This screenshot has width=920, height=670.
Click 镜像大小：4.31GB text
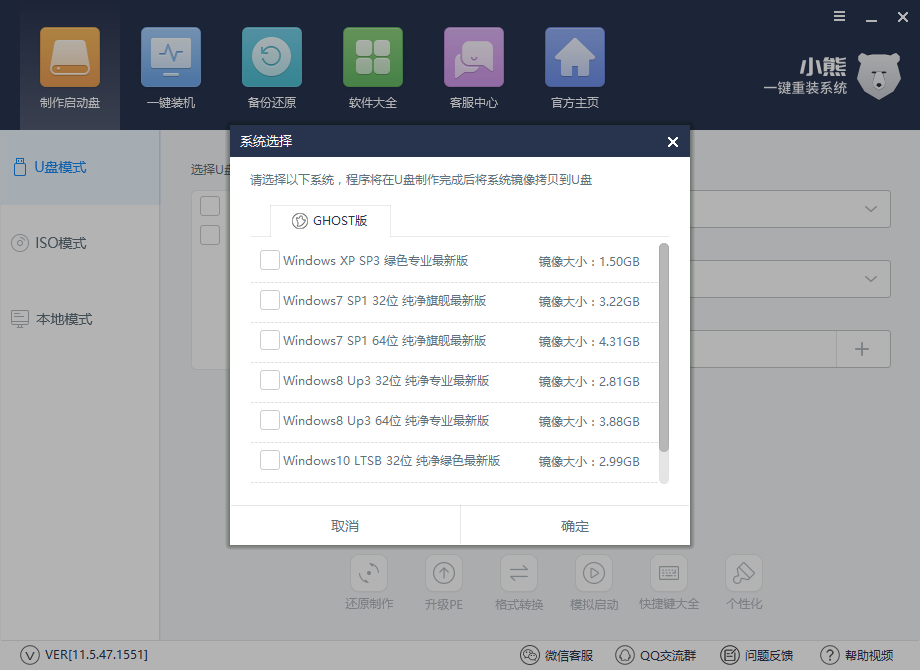[589, 341]
